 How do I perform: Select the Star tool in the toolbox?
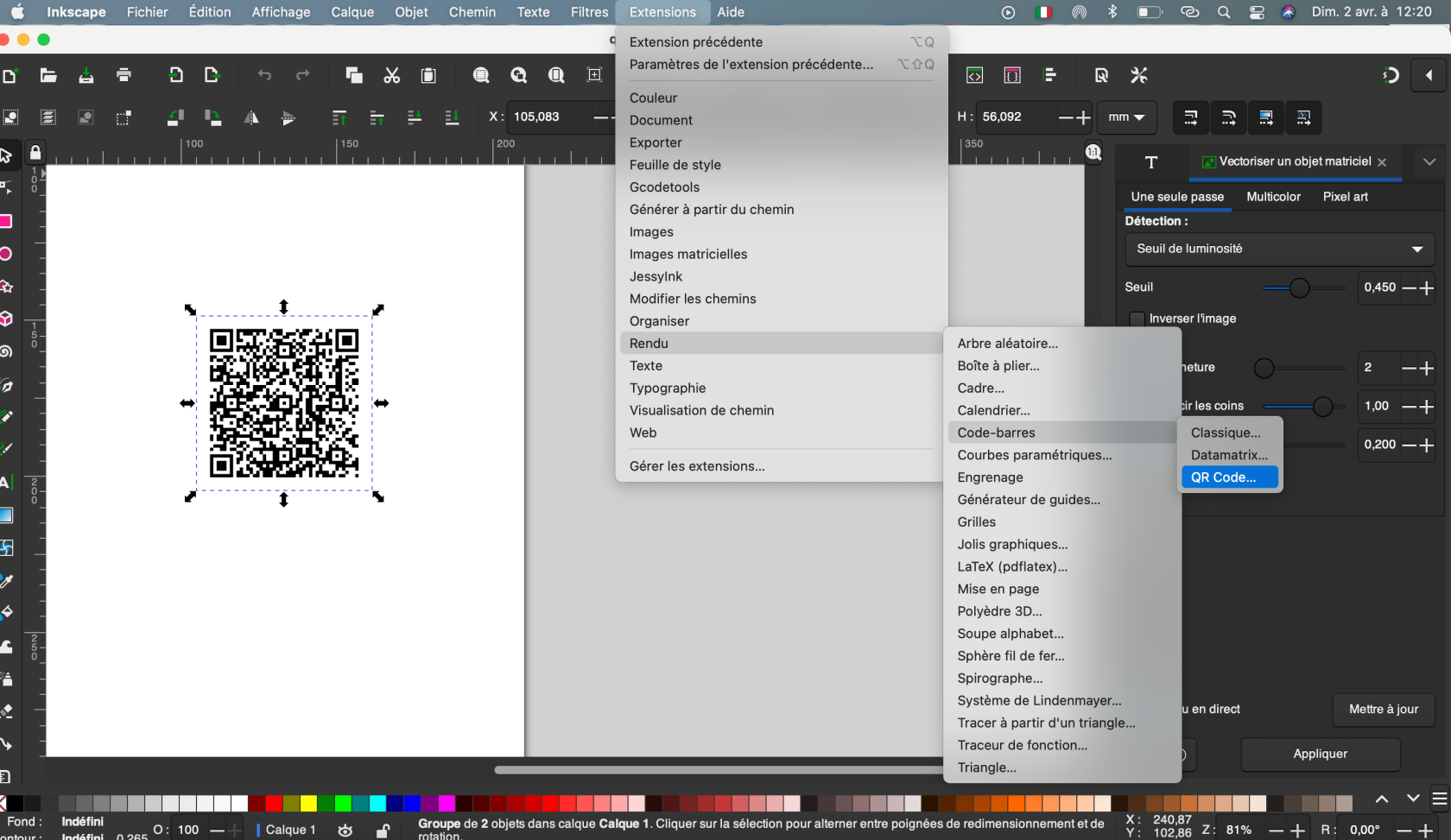click(x=6, y=287)
